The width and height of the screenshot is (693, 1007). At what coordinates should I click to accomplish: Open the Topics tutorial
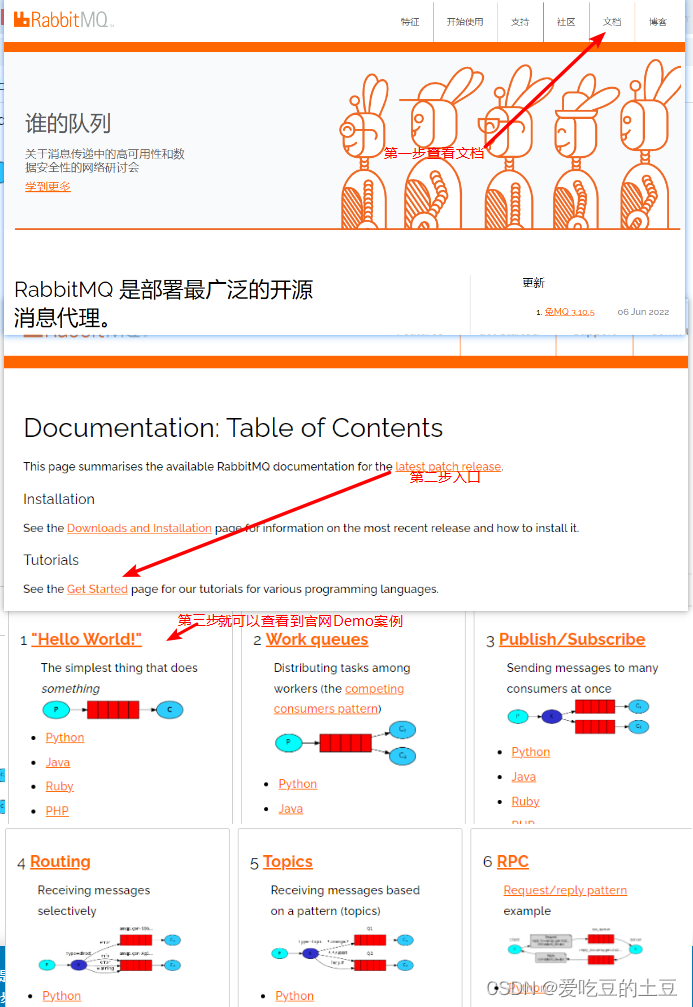click(x=288, y=861)
